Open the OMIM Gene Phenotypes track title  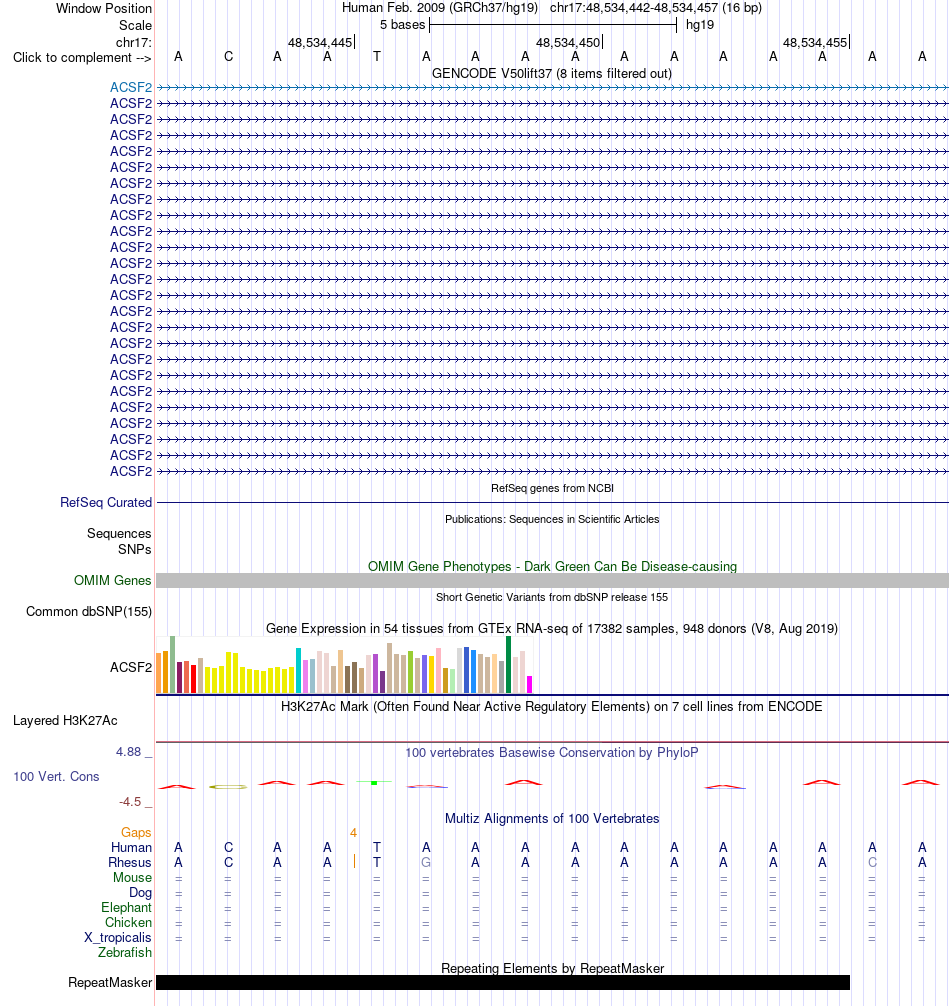click(x=552, y=567)
